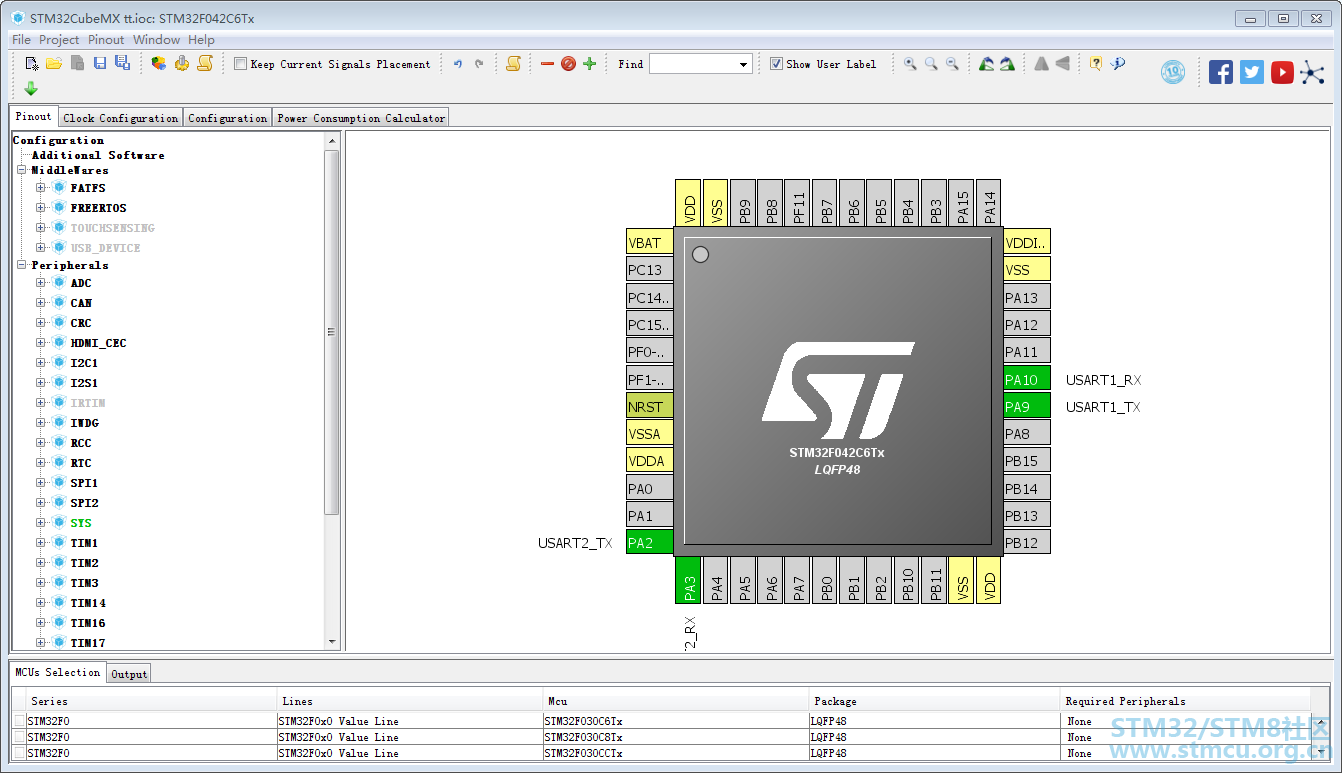The image size is (1342, 773).
Task: Click the blue Save Project floppy icon
Action: coord(100,64)
